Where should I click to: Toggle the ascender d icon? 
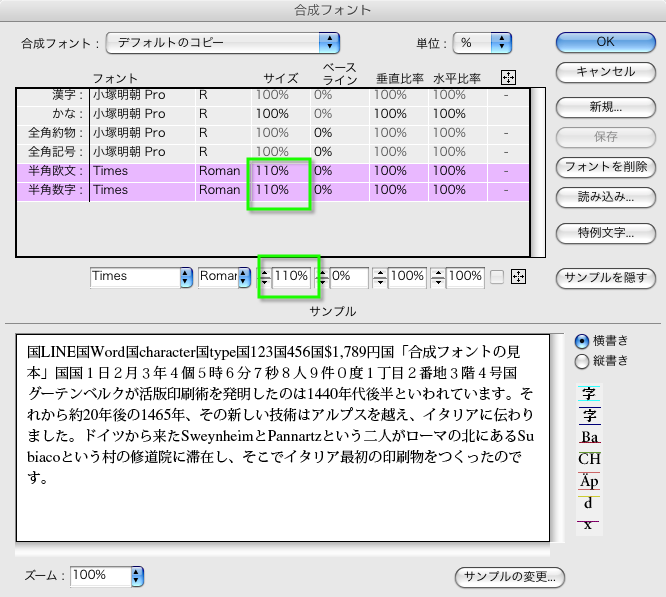588,503
